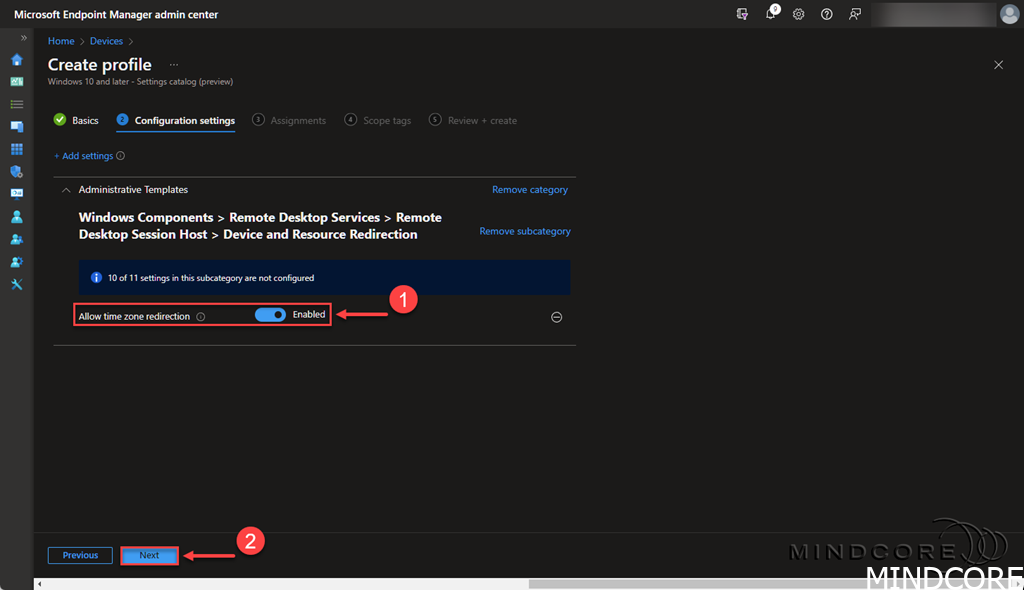Open the Help question mark icon
Viewport: 1024px width, 590px height.
pyautogui.click(x=826, y=14)
